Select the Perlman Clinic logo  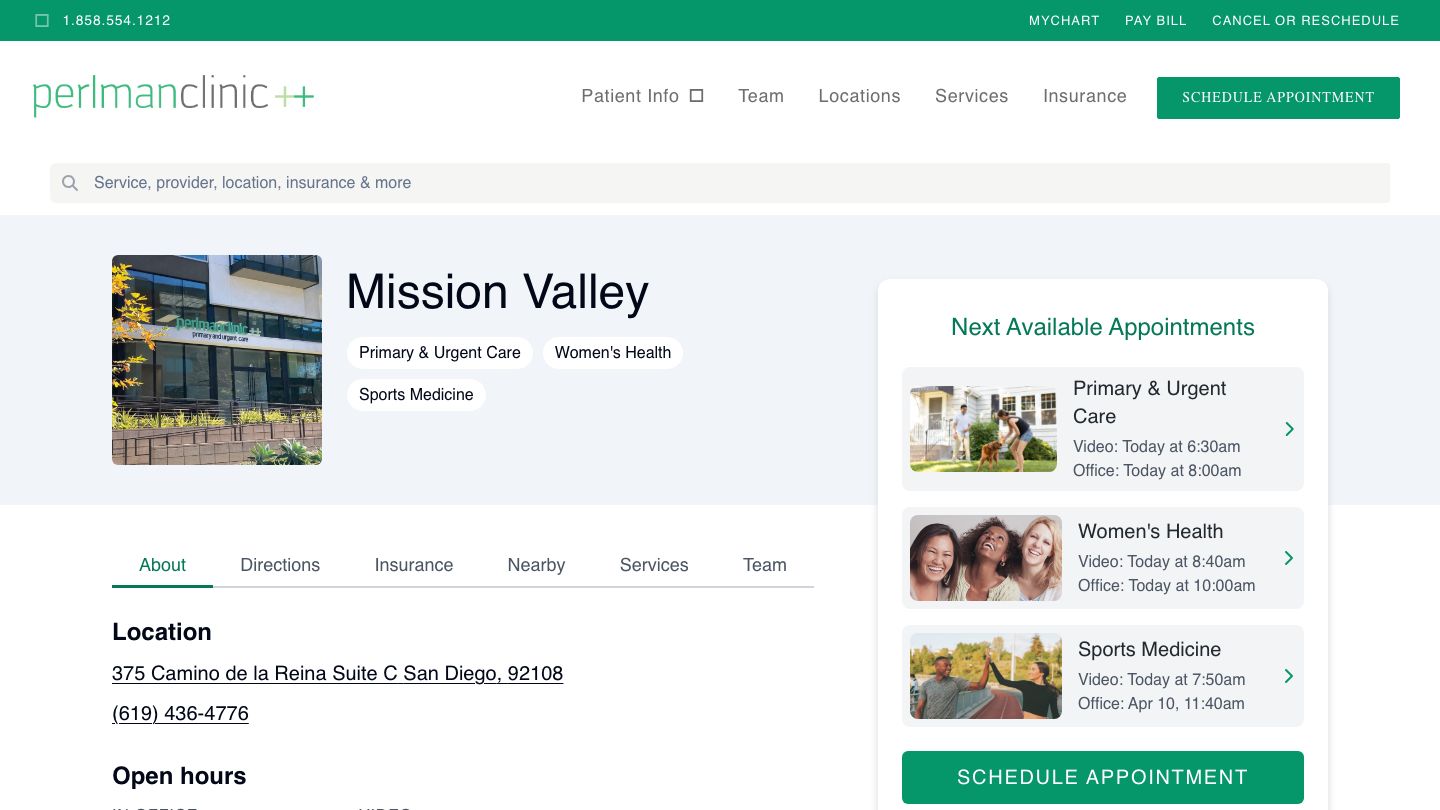click(x=173, y=95)
